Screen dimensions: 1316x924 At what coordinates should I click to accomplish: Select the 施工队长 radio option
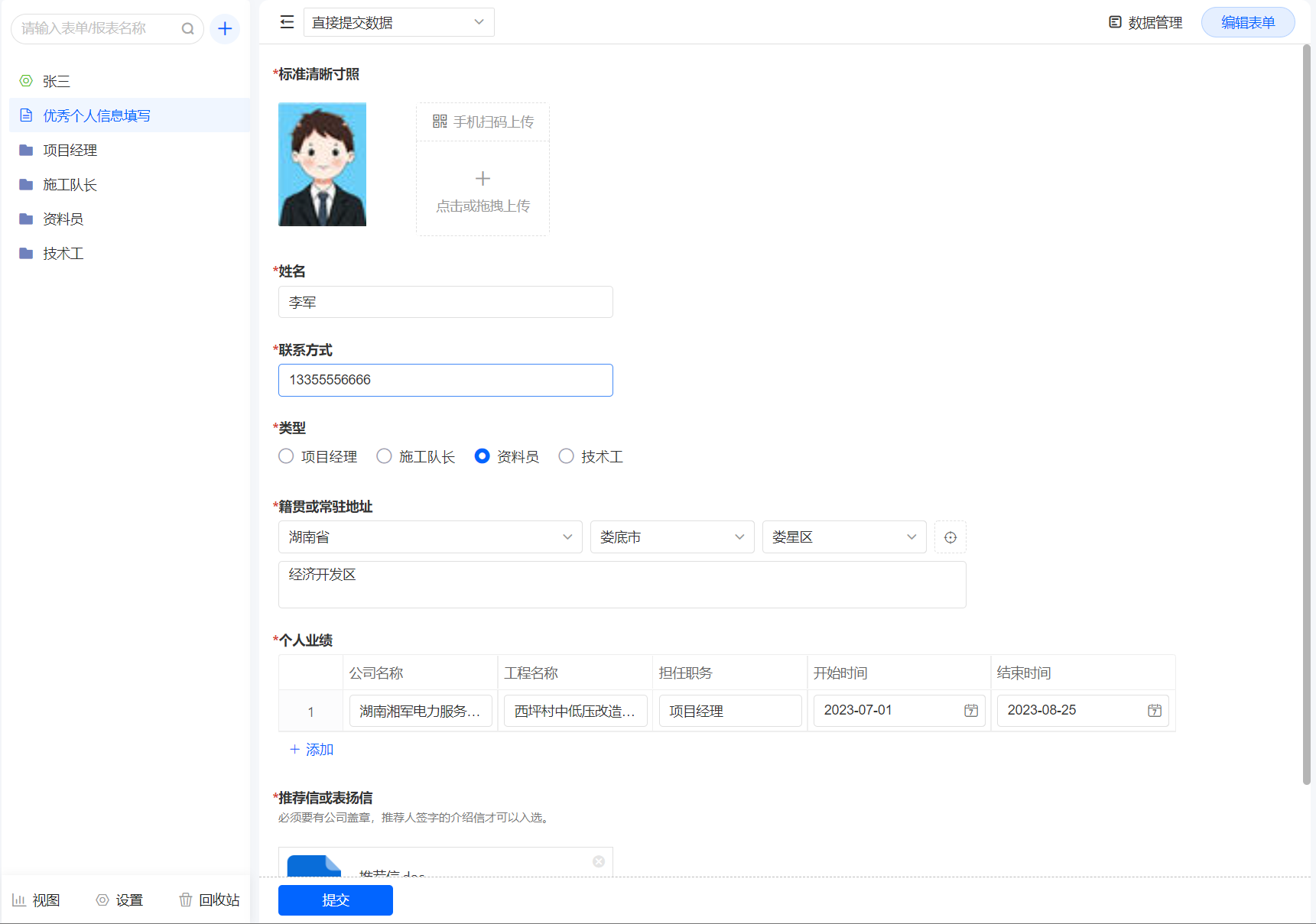tap(384, 456)
